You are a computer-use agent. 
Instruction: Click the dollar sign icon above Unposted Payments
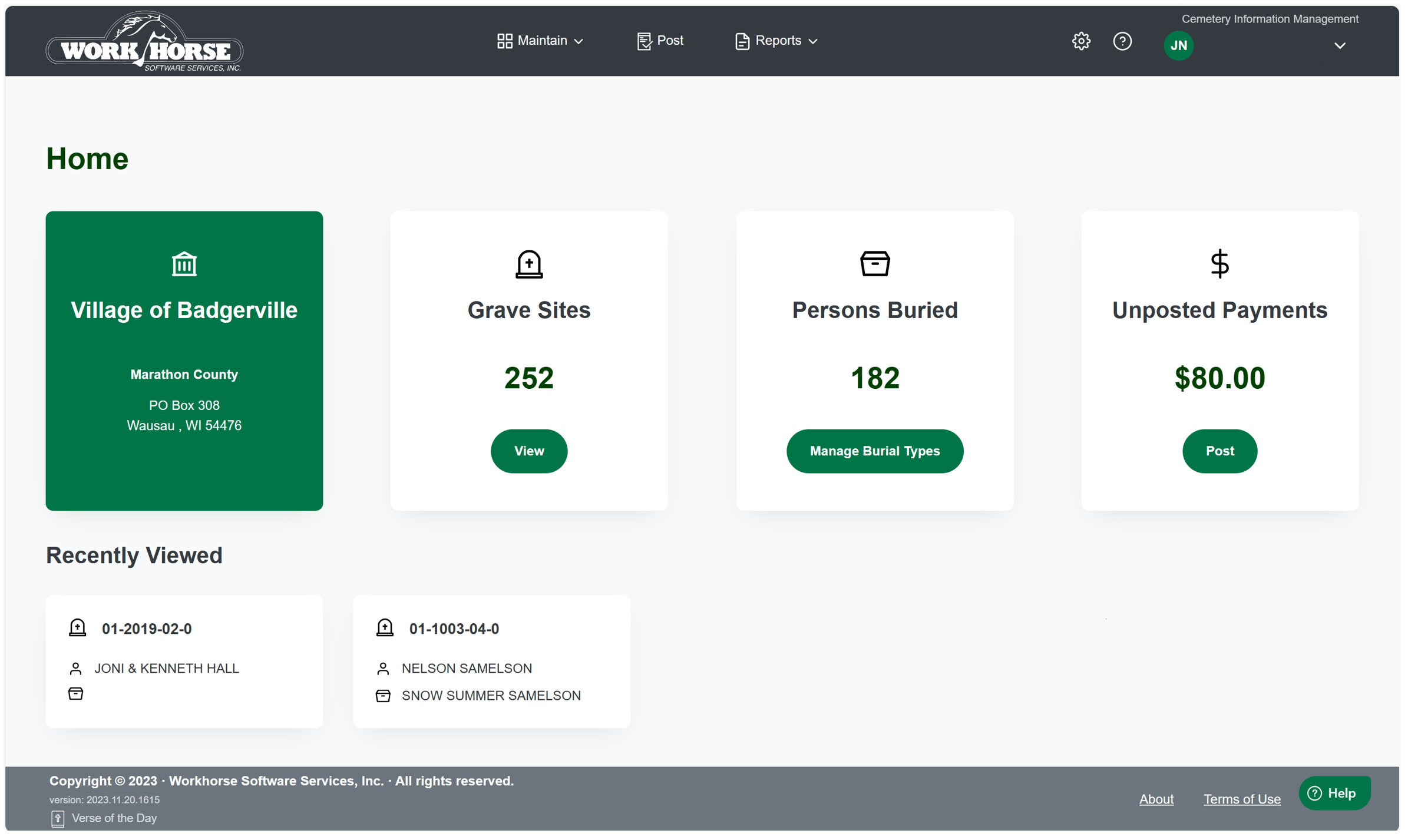tap(1219, 263)
